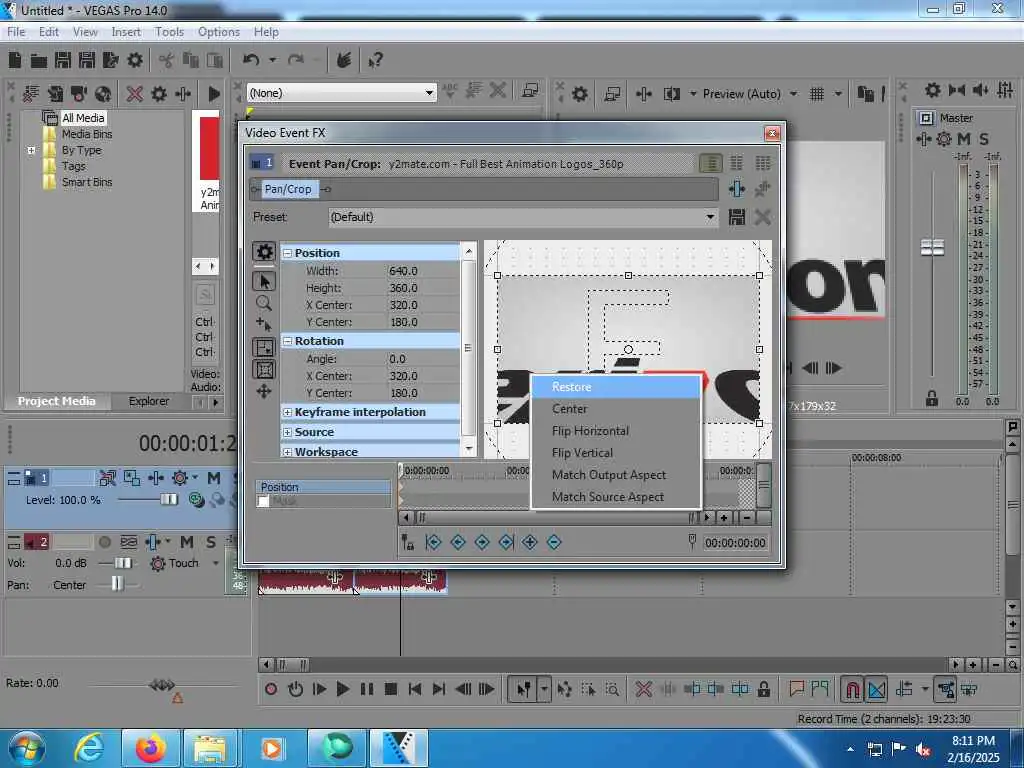Viewport: 1024px width, 768px height.
Task: Open the Tools menu
Action: coord(169,32)
